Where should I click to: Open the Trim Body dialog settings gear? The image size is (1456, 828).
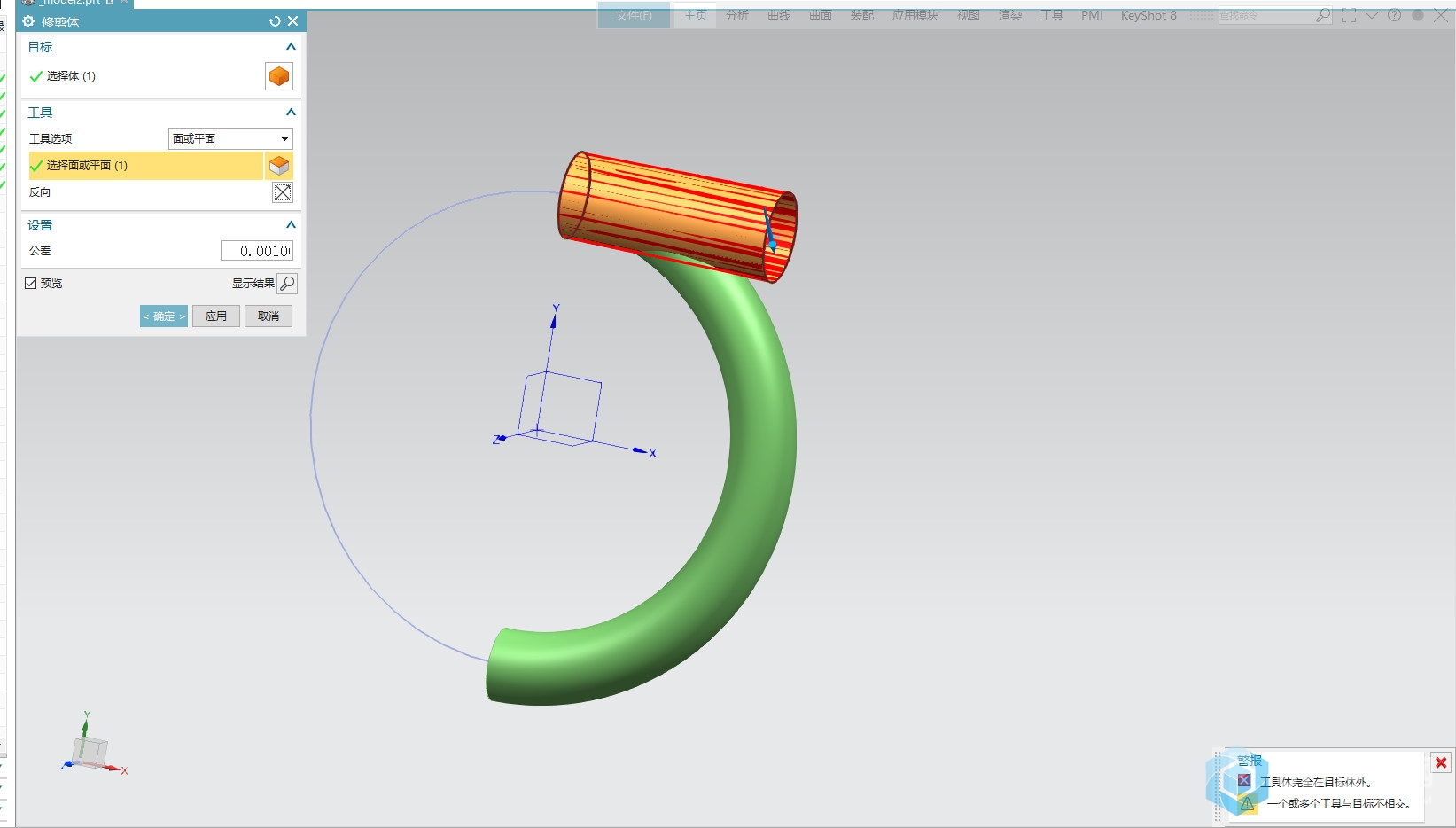pos(28,21)
